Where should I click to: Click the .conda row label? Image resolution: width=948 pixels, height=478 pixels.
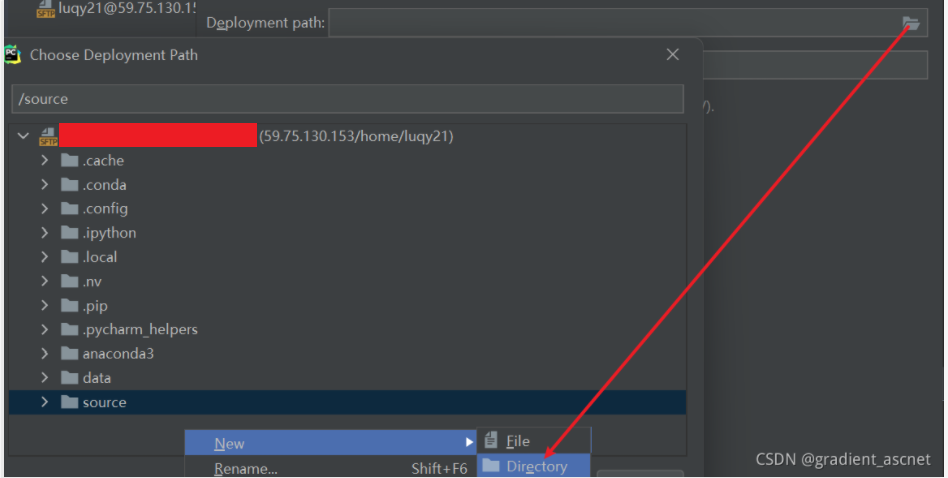point(105,184)
